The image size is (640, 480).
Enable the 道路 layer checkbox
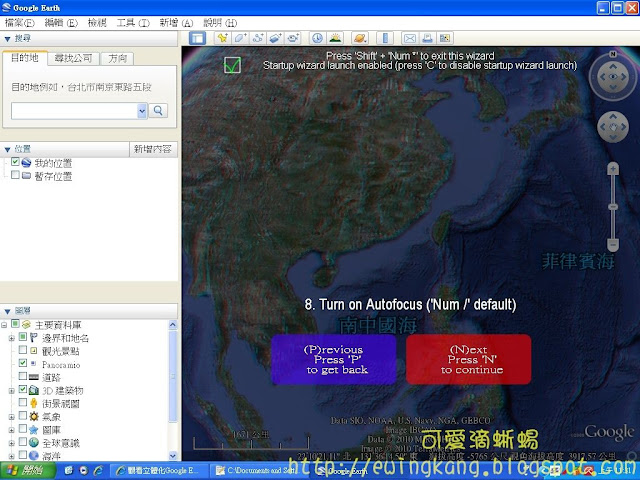[x=23, y=376]
